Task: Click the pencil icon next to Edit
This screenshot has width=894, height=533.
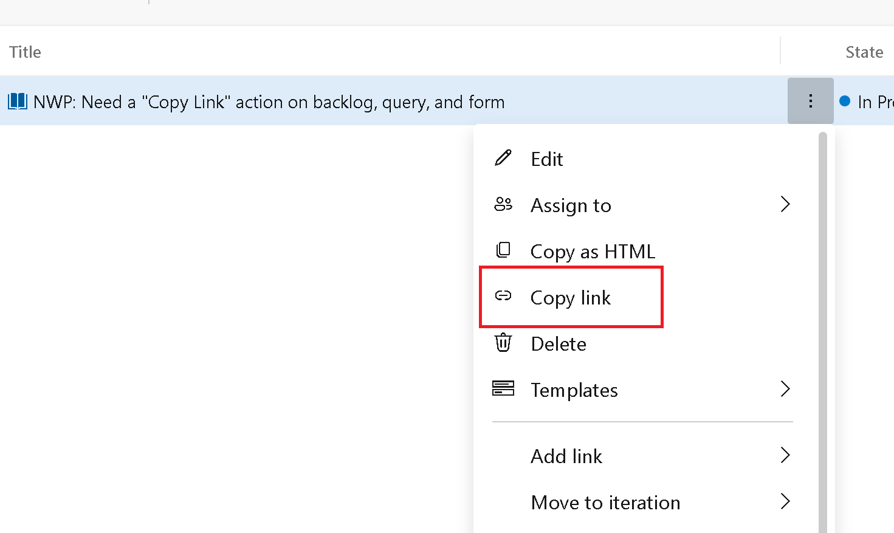Action: click(503, 158)
